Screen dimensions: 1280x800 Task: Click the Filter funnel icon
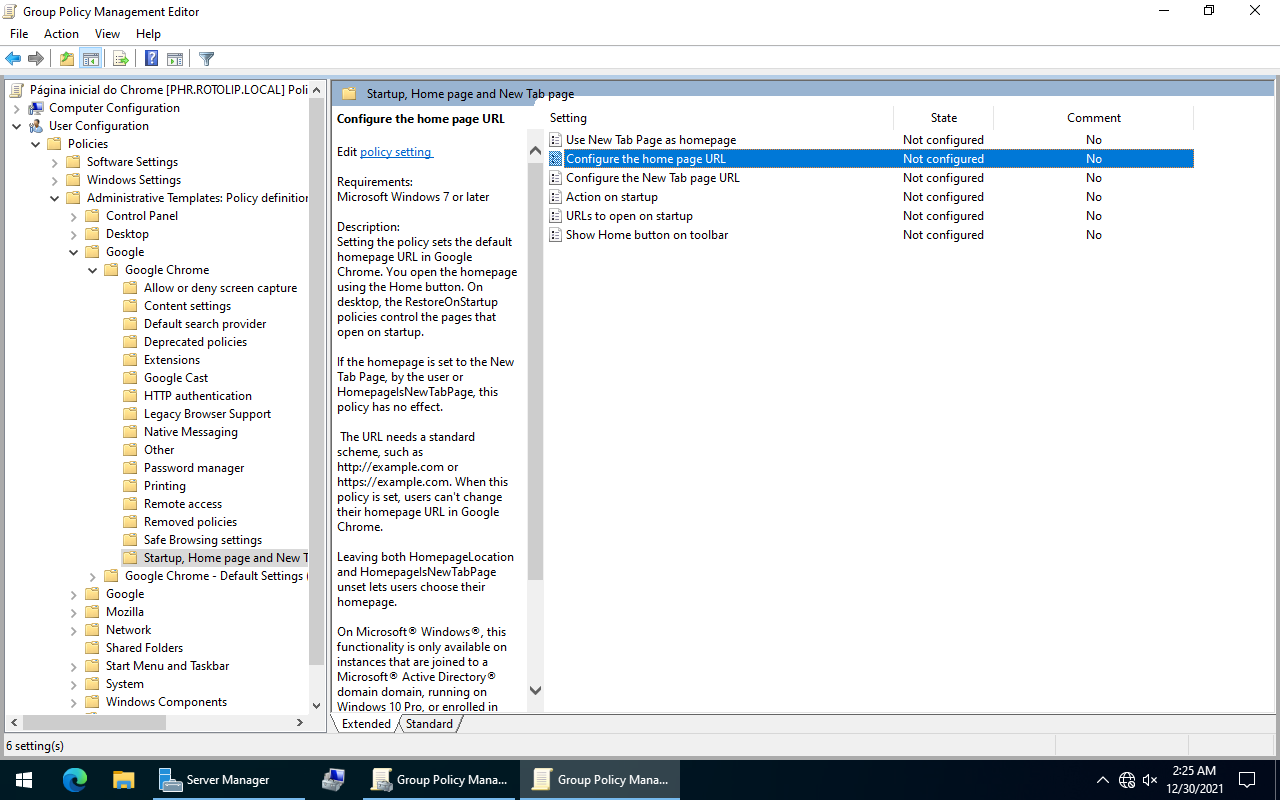click(206, 59)
